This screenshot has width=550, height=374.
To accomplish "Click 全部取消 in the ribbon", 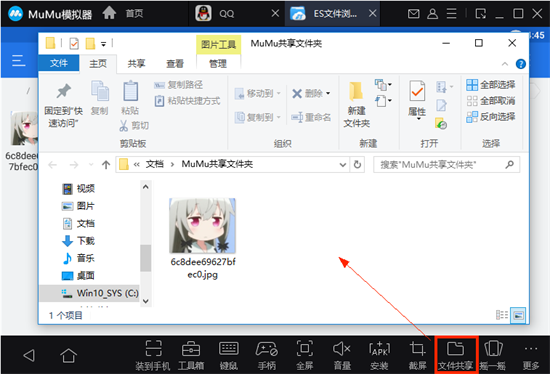I will click(x=491, y=101).
